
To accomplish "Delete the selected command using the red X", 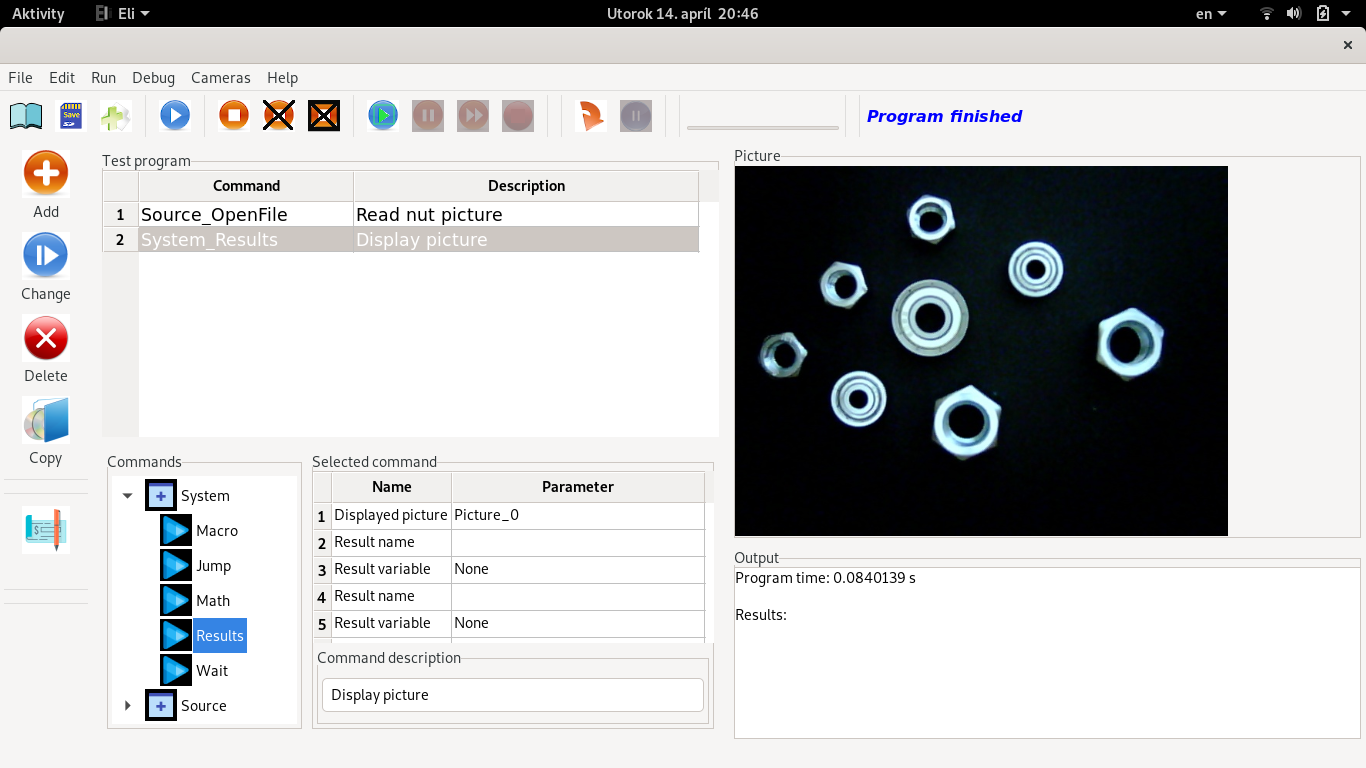I will tap(46, 338).
